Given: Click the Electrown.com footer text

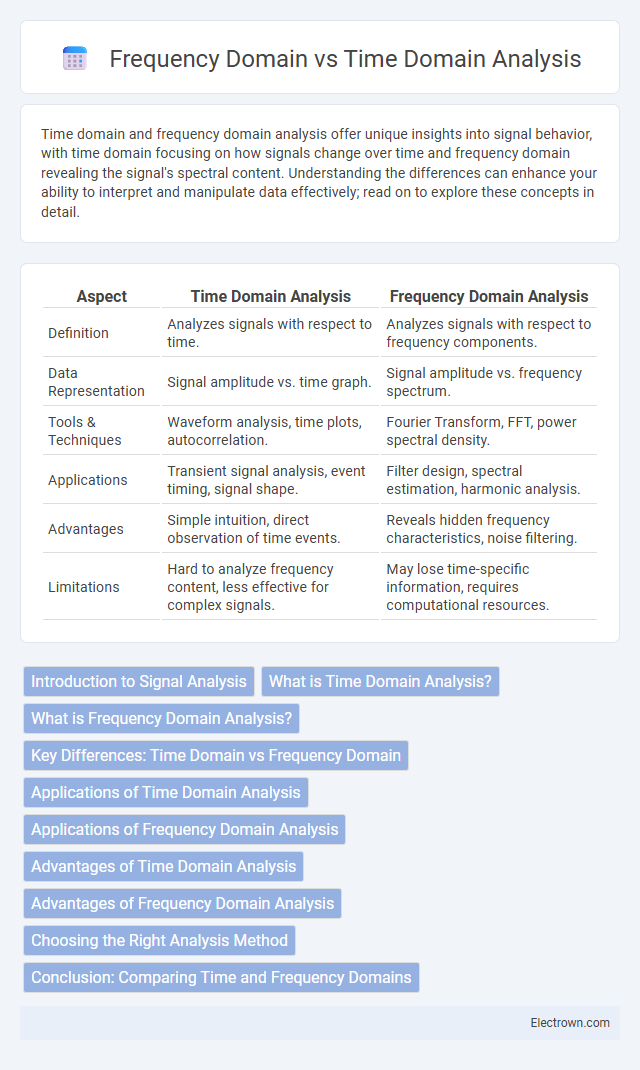Looking at the screenshot, I should (x=570, y=1022).
